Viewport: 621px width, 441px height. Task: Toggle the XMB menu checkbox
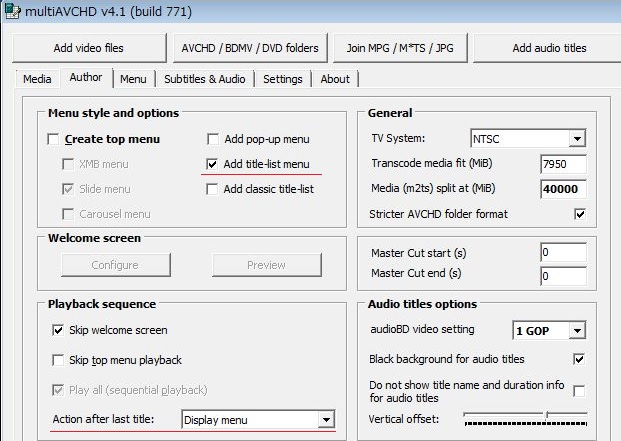click(68, 164)
